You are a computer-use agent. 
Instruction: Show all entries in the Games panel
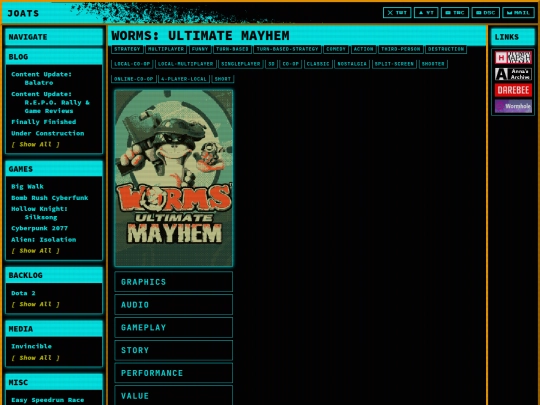(x=35, y=251)
